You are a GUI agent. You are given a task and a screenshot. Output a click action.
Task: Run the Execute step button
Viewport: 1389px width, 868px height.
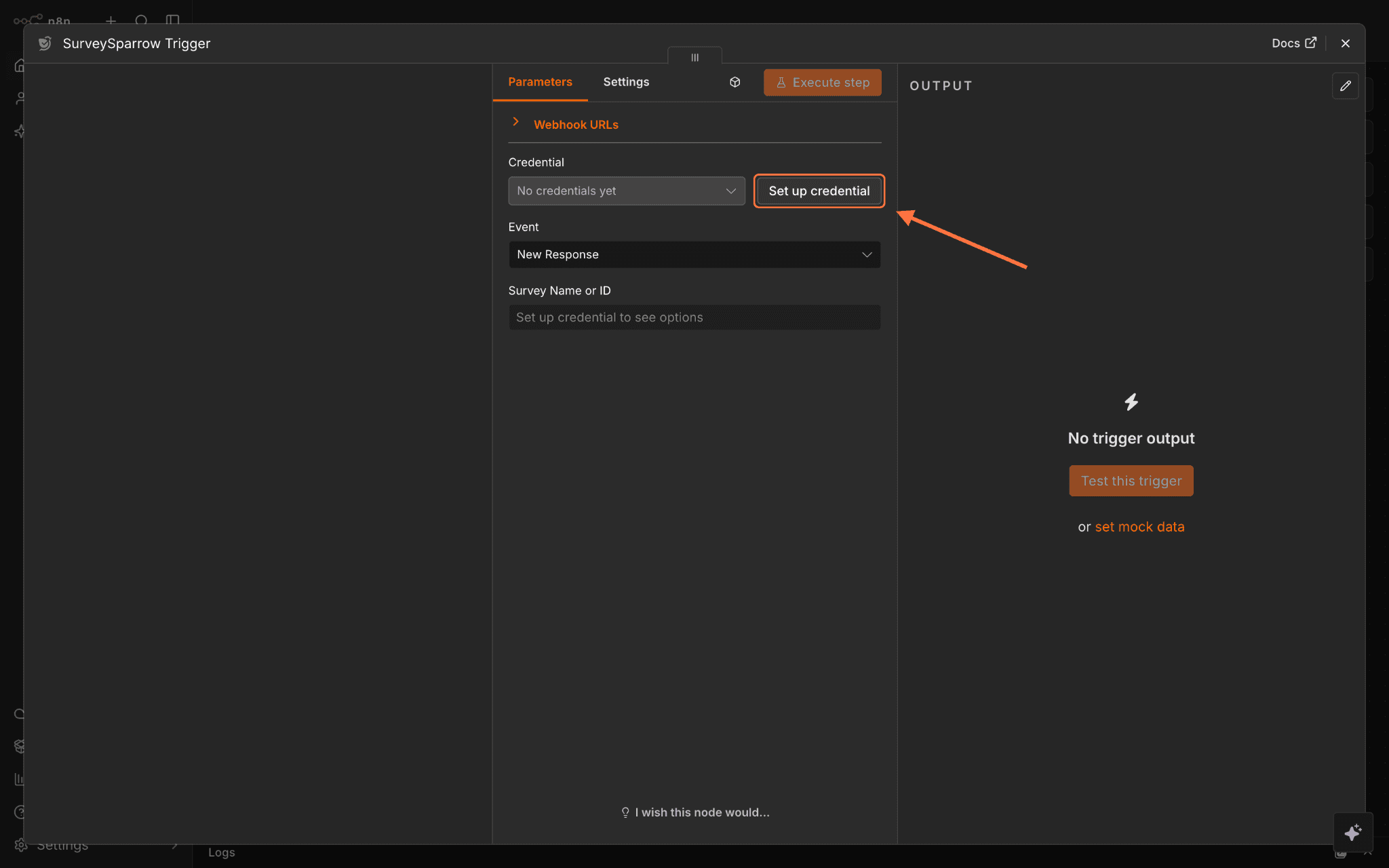822,82
